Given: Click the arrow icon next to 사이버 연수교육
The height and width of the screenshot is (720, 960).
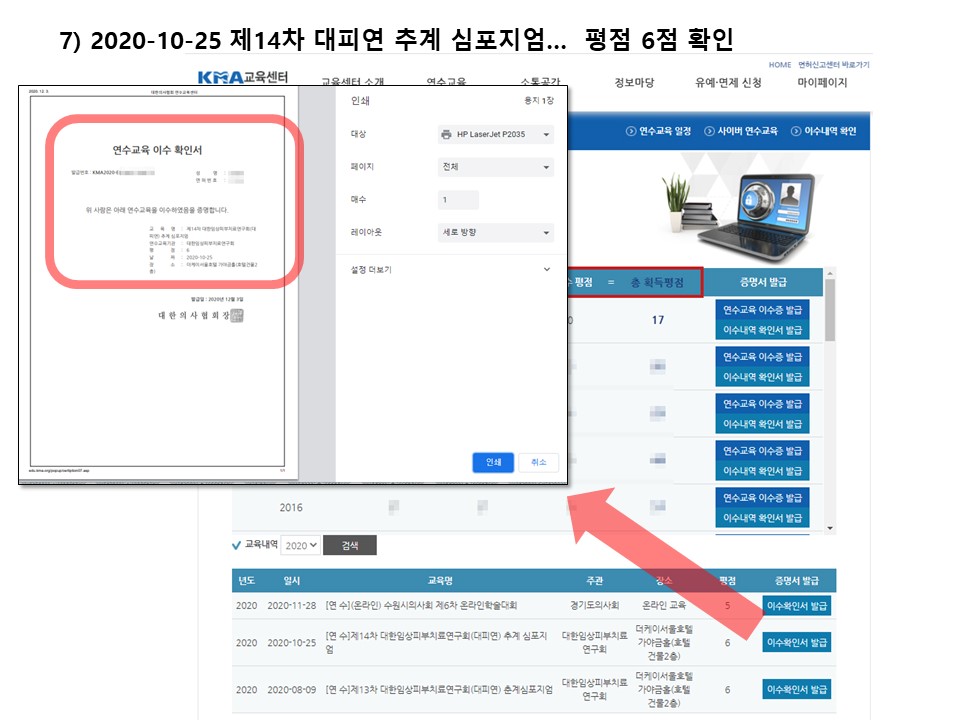Looking at the screenshot, I should (709, 131).
